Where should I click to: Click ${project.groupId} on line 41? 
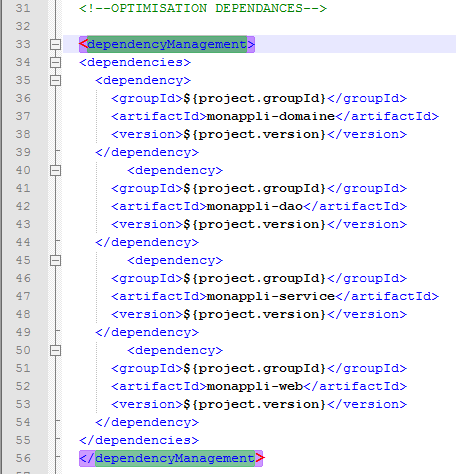tap(255, 188)
